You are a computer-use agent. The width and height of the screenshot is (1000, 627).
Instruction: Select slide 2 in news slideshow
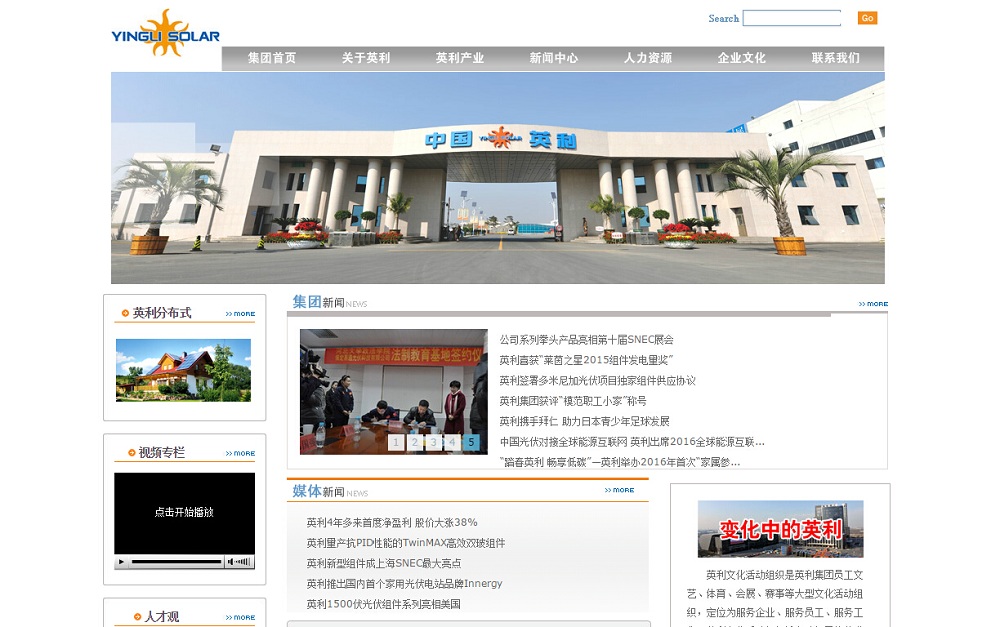coord(415,442)
